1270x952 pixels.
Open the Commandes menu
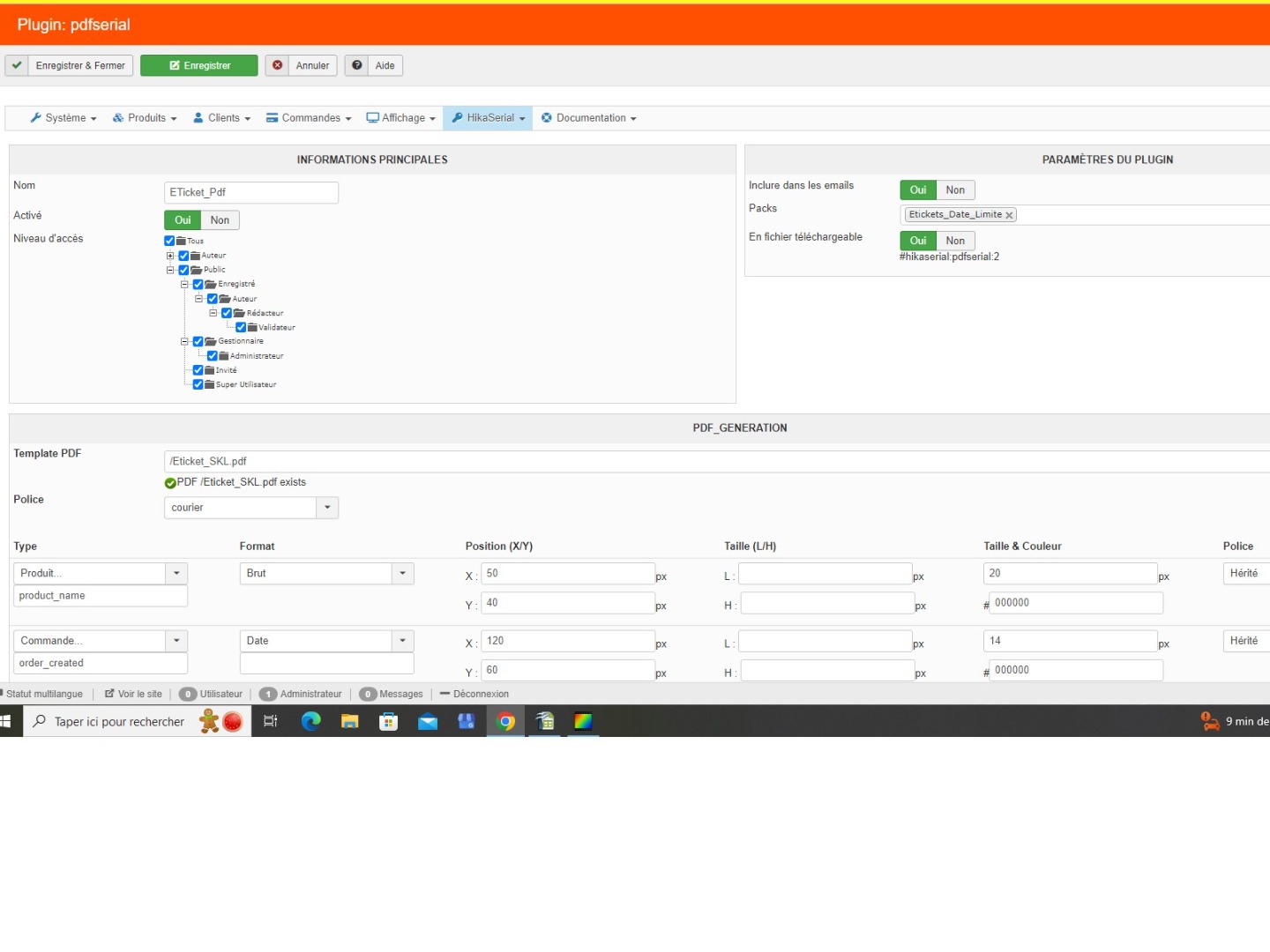pyautogui.click(x=309, y=118)
